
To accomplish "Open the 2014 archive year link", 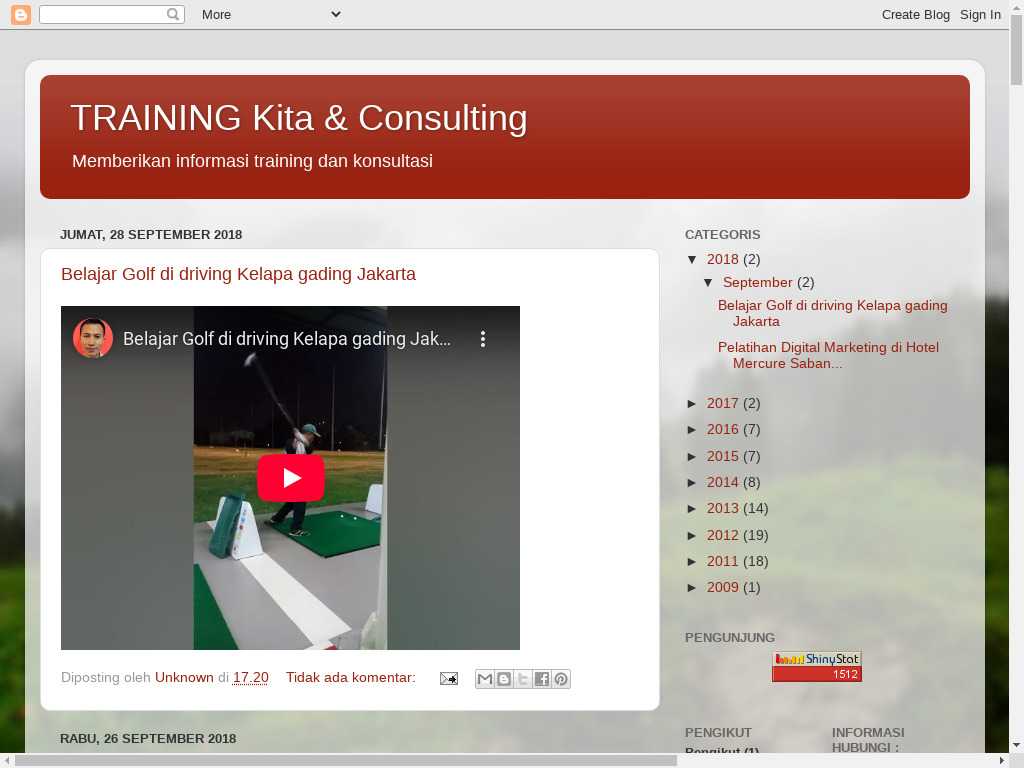I will (x=722, y=483).
